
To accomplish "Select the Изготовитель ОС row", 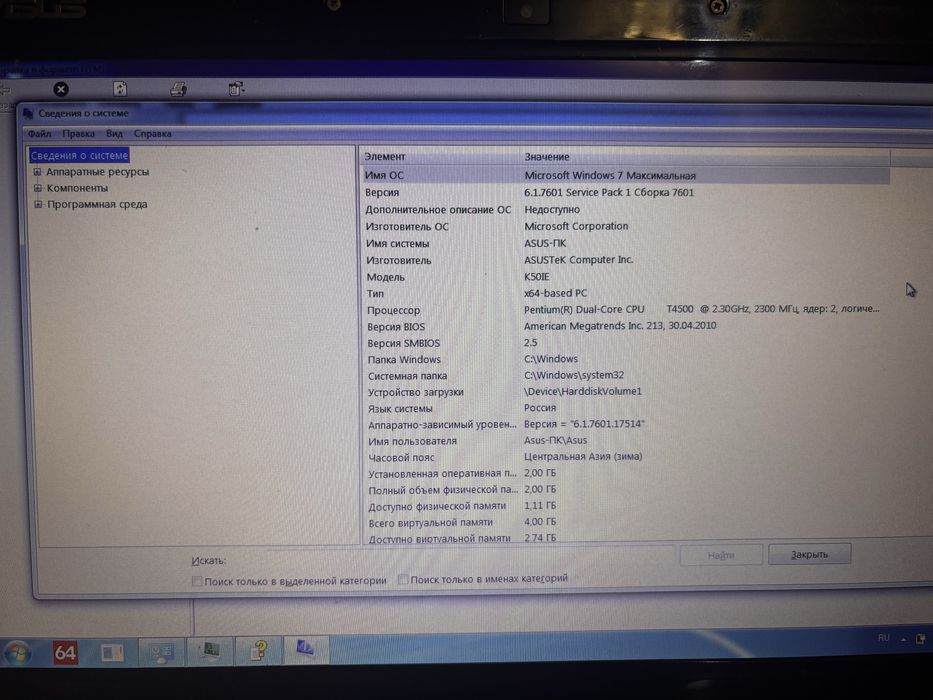I will [625, 226].
